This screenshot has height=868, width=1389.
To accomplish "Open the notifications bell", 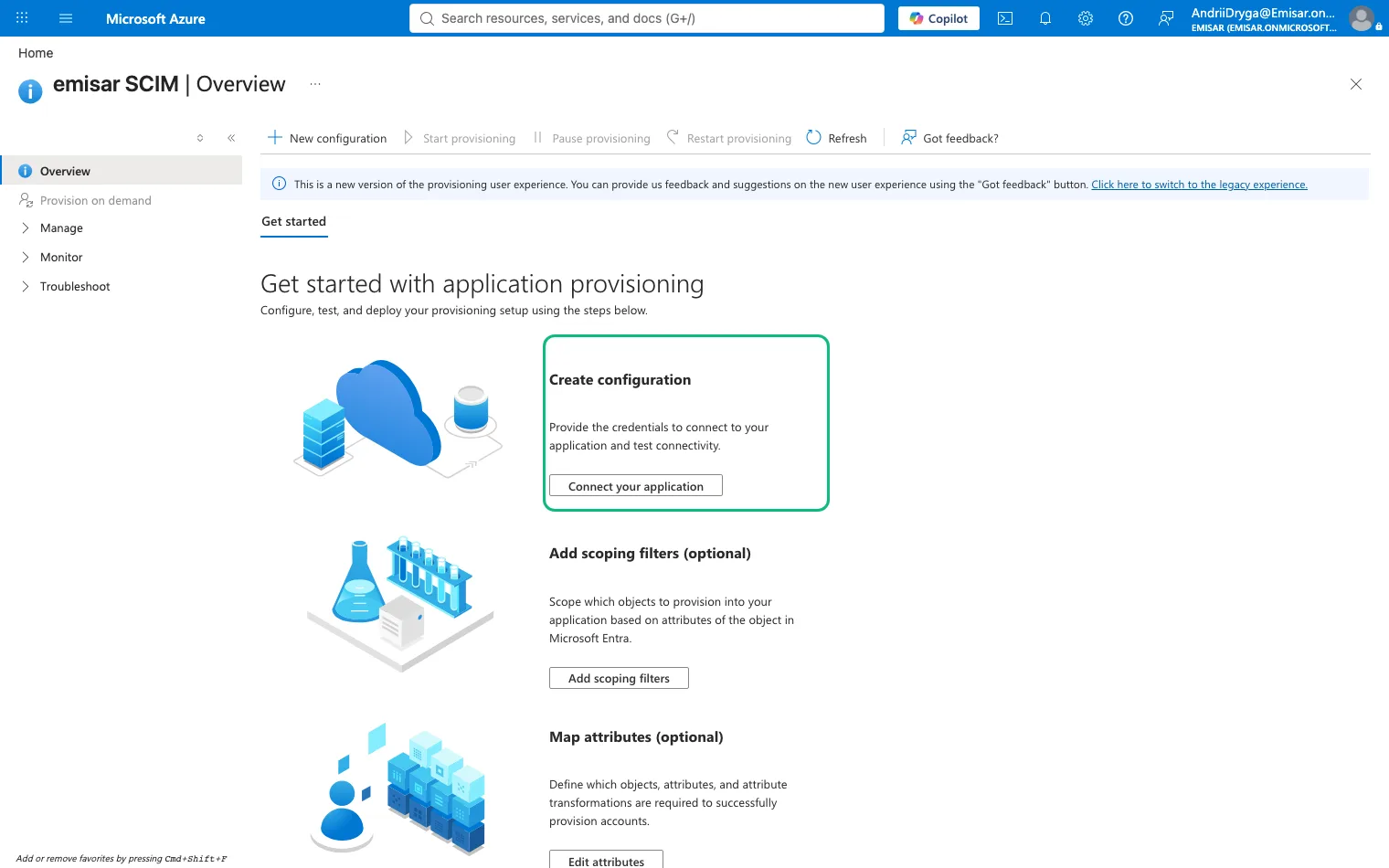I will (x=1045, y=18).
